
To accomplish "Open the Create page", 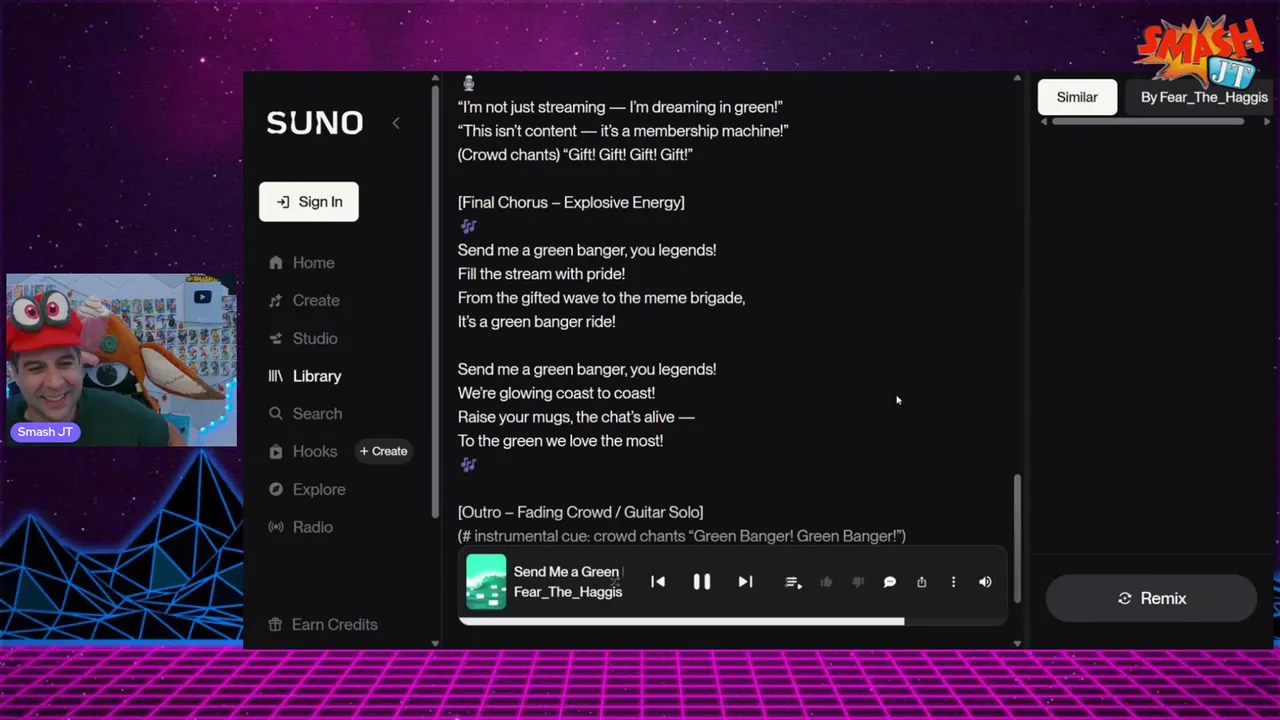I will (316, 300).
